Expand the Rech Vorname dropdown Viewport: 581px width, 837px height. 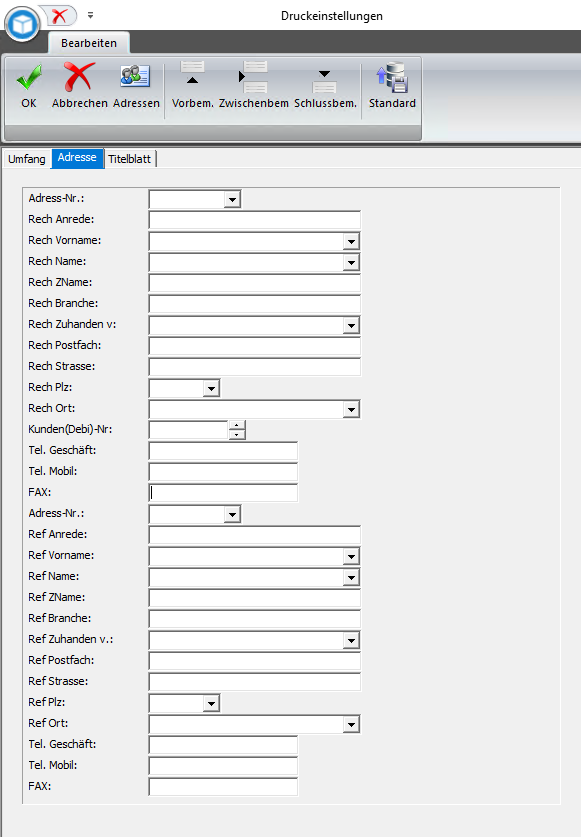(351, 241)
